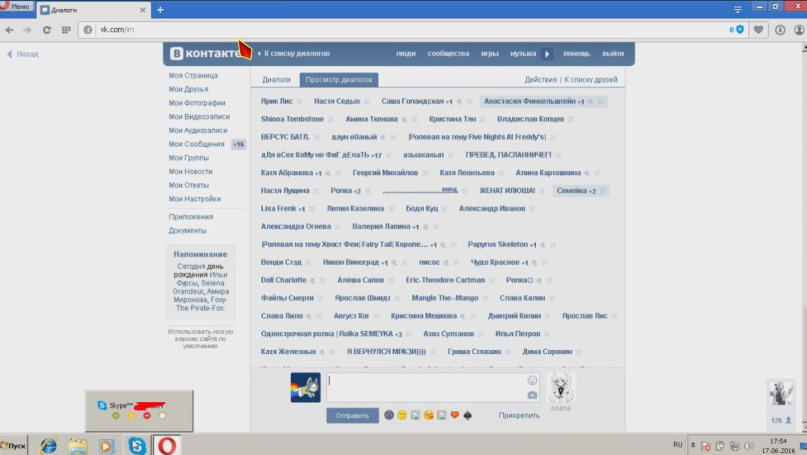Open the Действия actions menu

coord(540,80)
